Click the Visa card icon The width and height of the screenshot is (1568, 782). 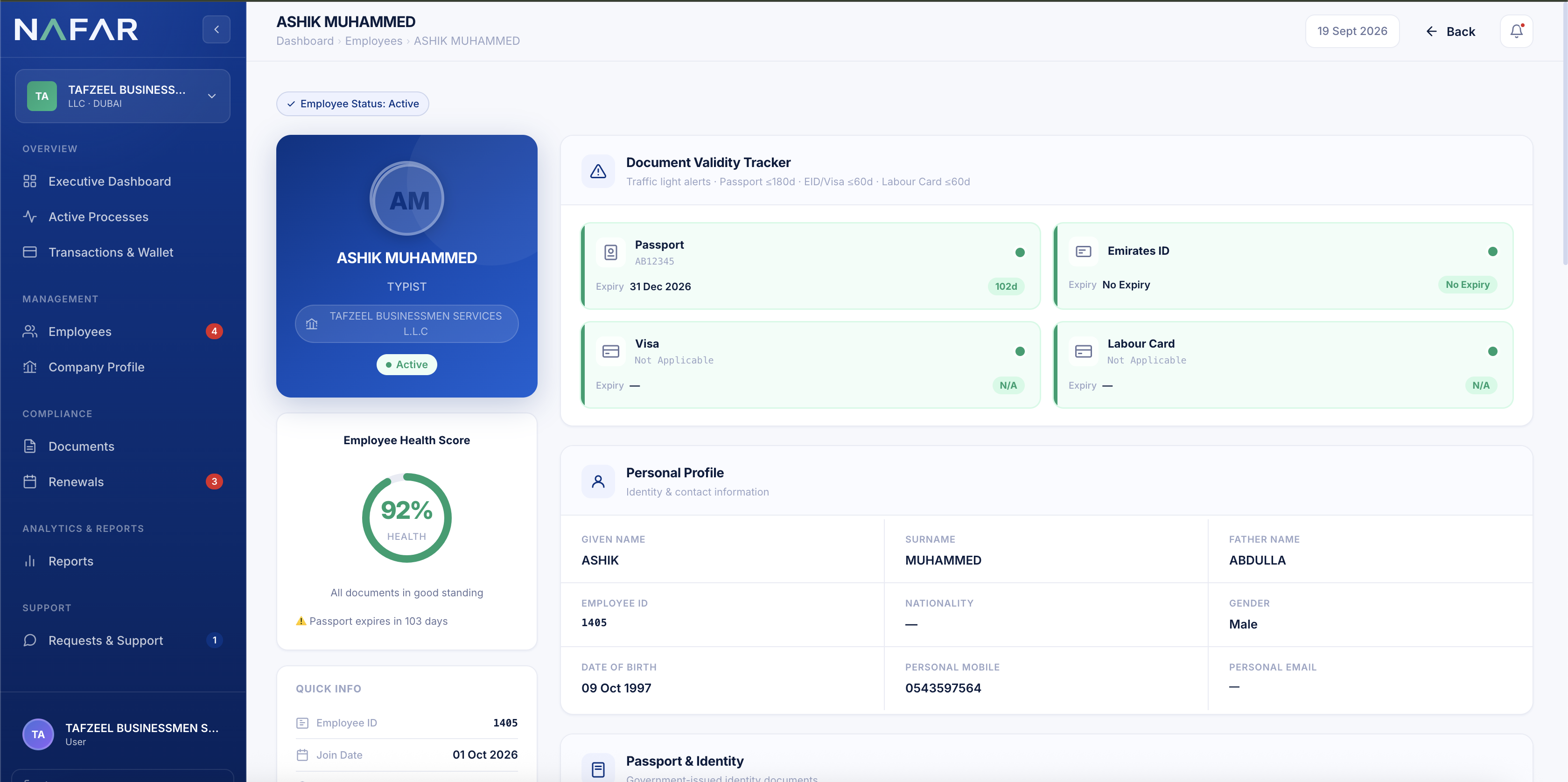coord(610,351)
